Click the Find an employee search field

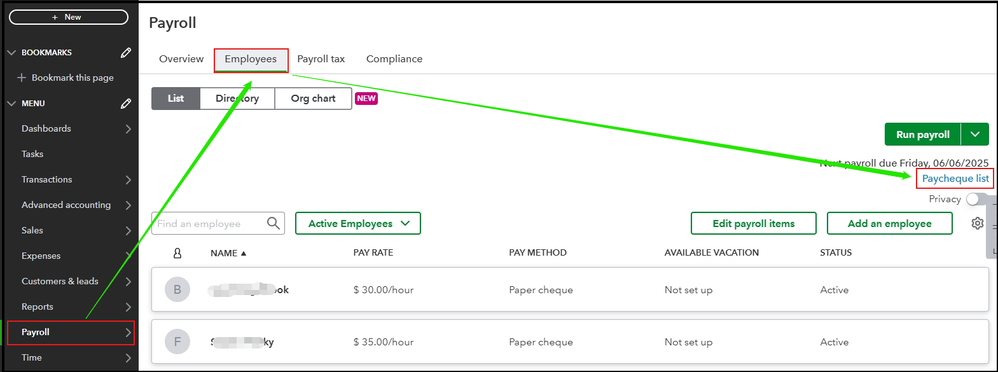tap(210, 224)
